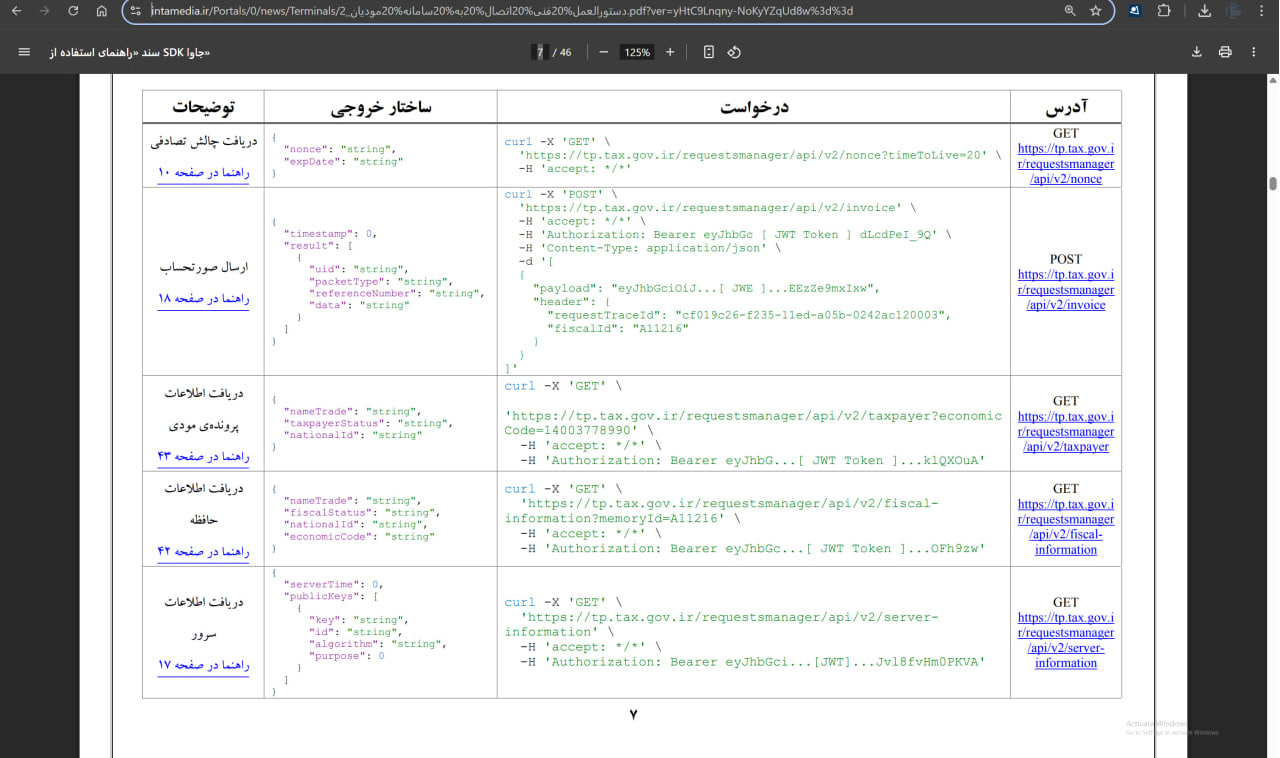Follow guide link to page ۱۰

(x=203, y=173)
